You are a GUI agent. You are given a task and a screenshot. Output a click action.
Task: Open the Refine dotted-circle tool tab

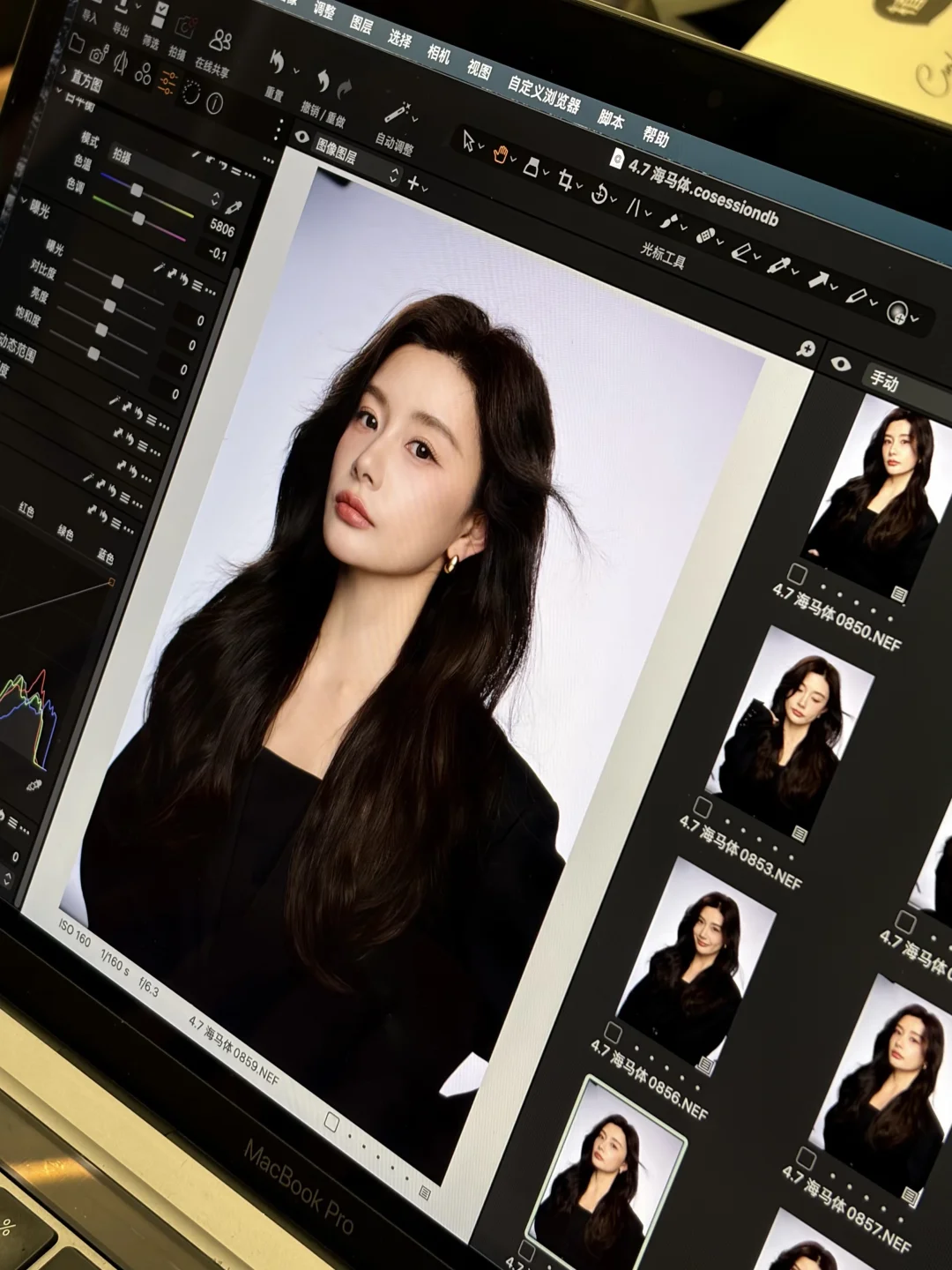coord(190,93)
